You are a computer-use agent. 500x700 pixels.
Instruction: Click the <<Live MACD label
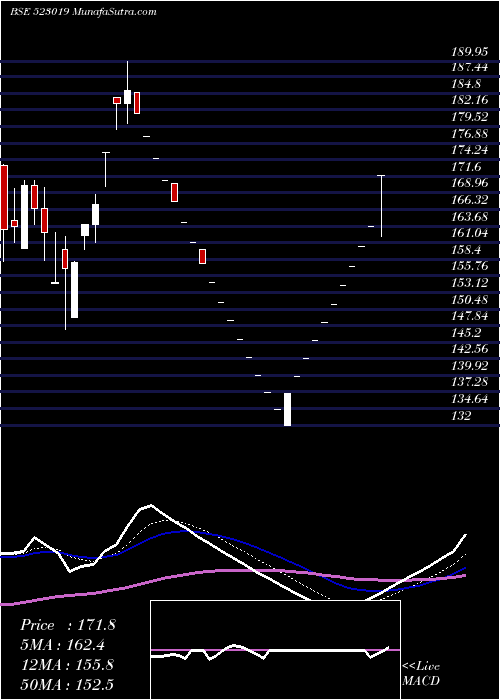421,673
